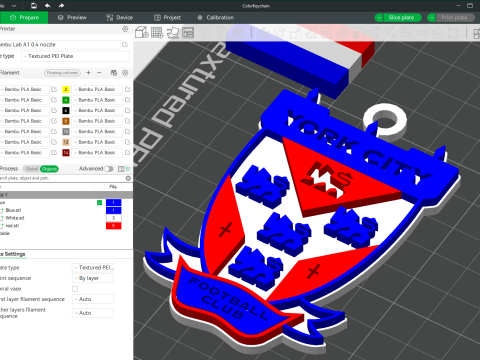Open the By layer print sequence dropdown
The image size is (480, 360).
[93, 278]
